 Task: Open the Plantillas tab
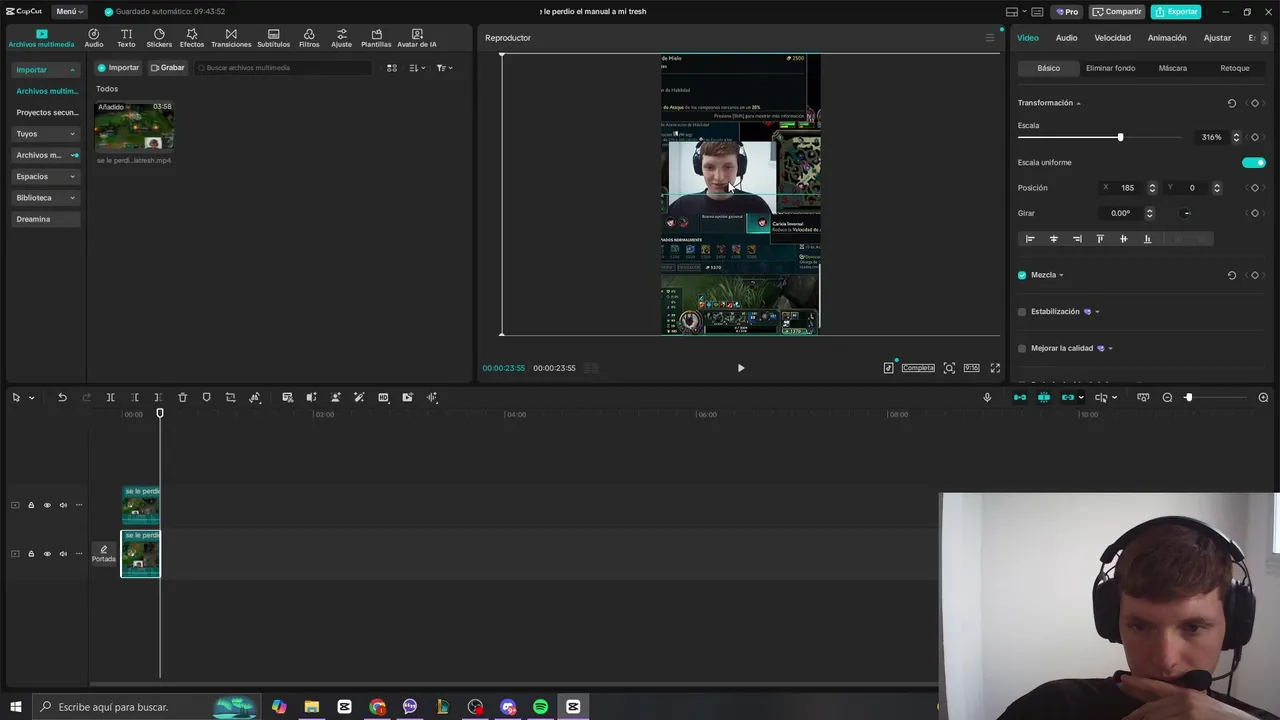click(x=376, y=38)
